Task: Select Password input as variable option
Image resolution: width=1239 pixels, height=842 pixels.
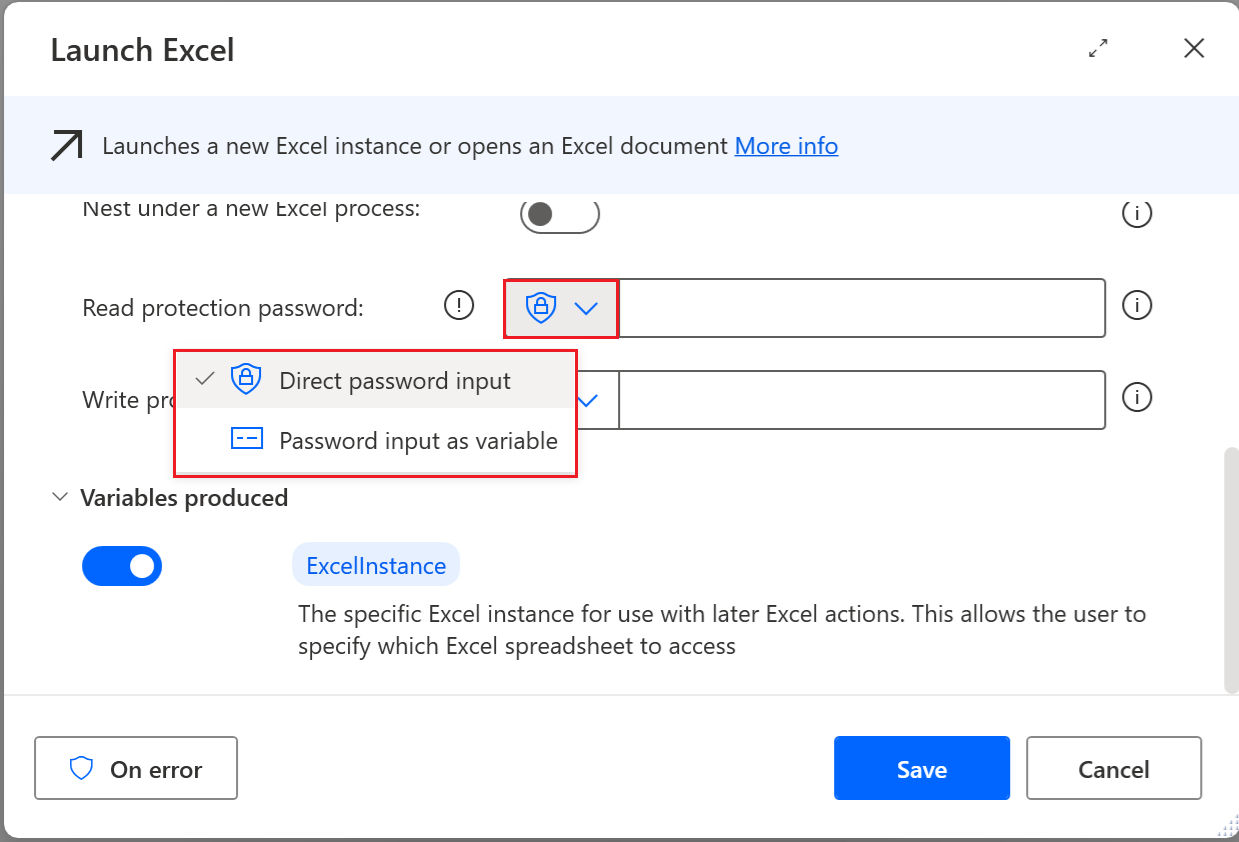Action: click(x=418, y=439)
